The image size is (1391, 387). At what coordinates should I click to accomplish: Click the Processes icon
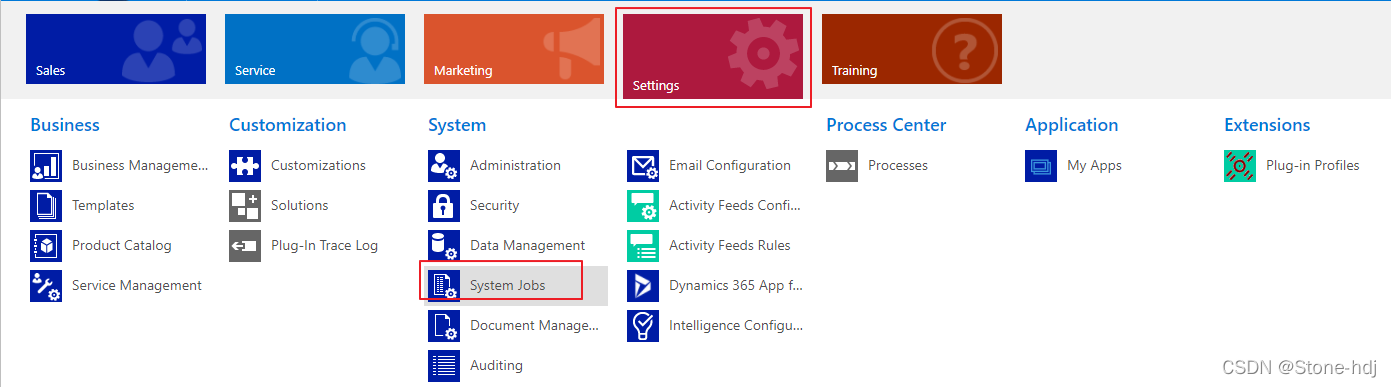coord(842,166)
